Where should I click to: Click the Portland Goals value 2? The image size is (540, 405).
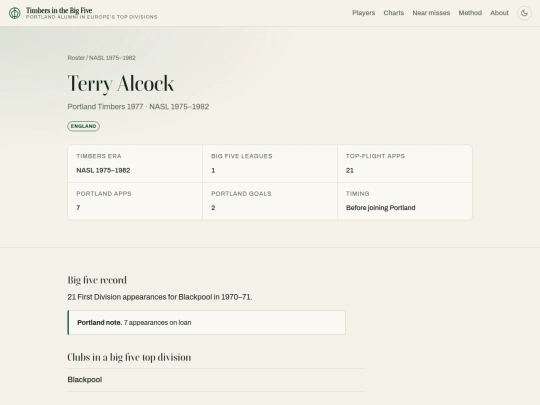pyautogui.click(x=213, y=208)
